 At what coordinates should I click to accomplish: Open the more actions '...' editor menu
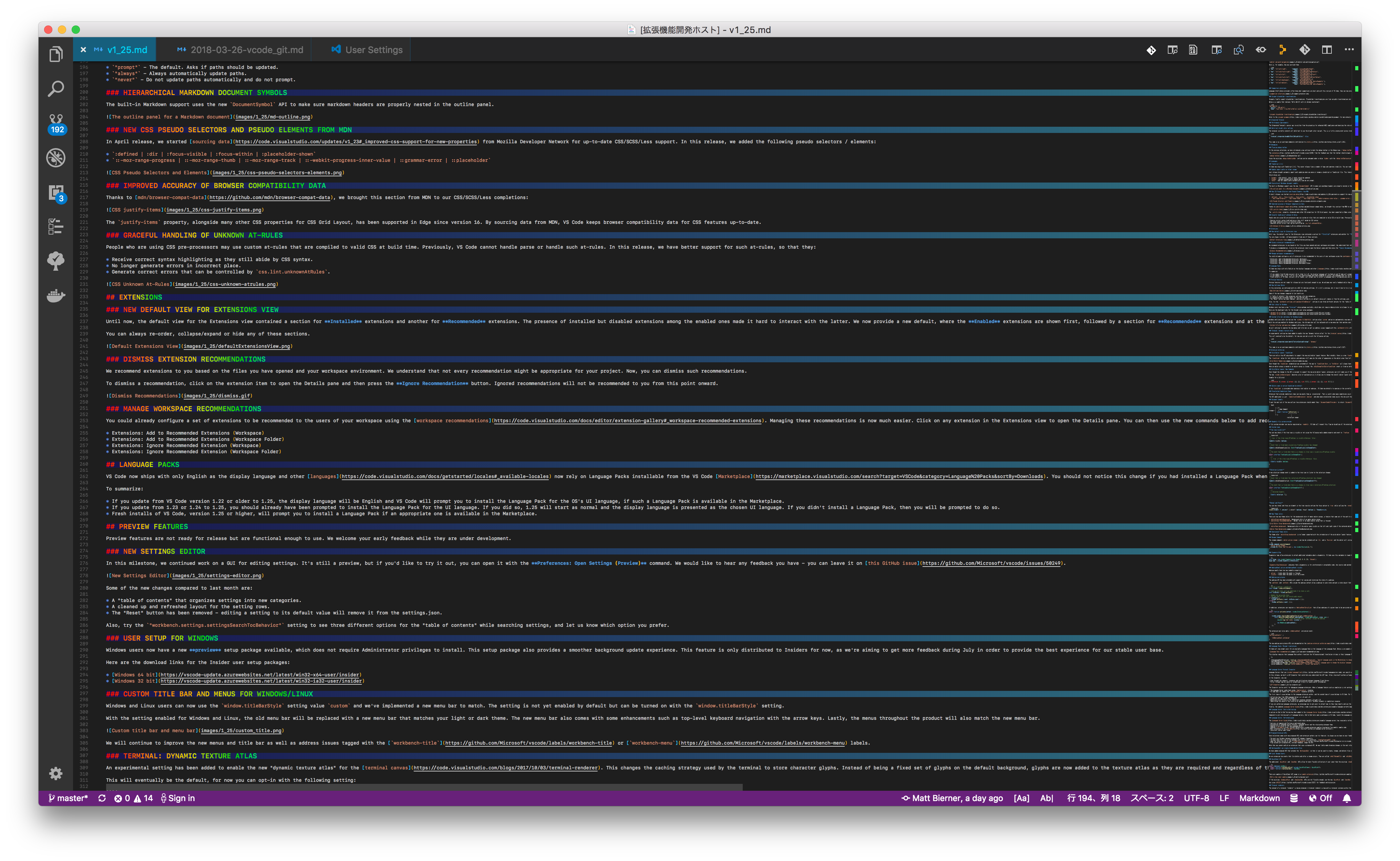coord(1349,50)
